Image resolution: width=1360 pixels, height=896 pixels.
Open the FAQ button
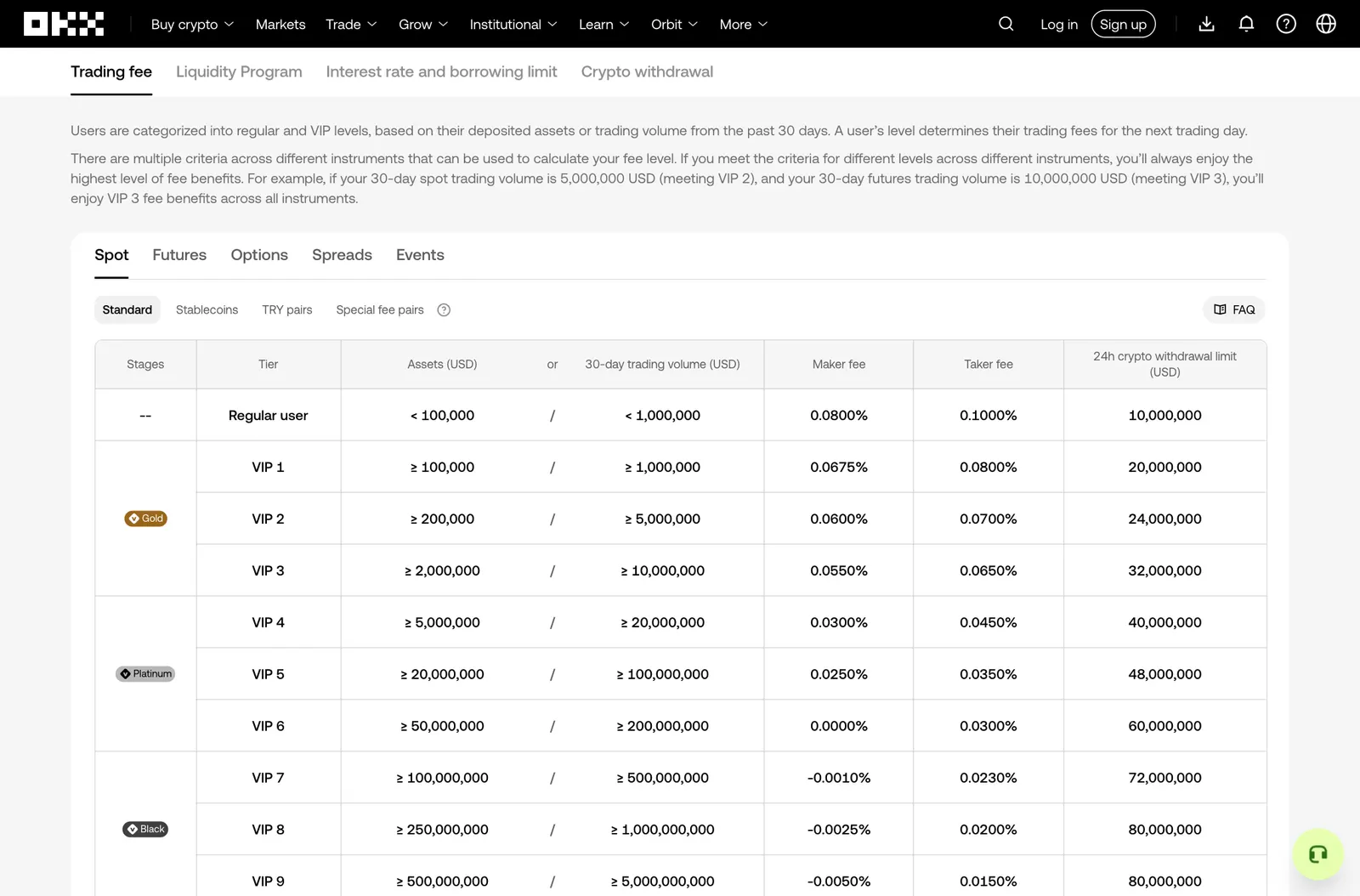(x=1234, y=310)
